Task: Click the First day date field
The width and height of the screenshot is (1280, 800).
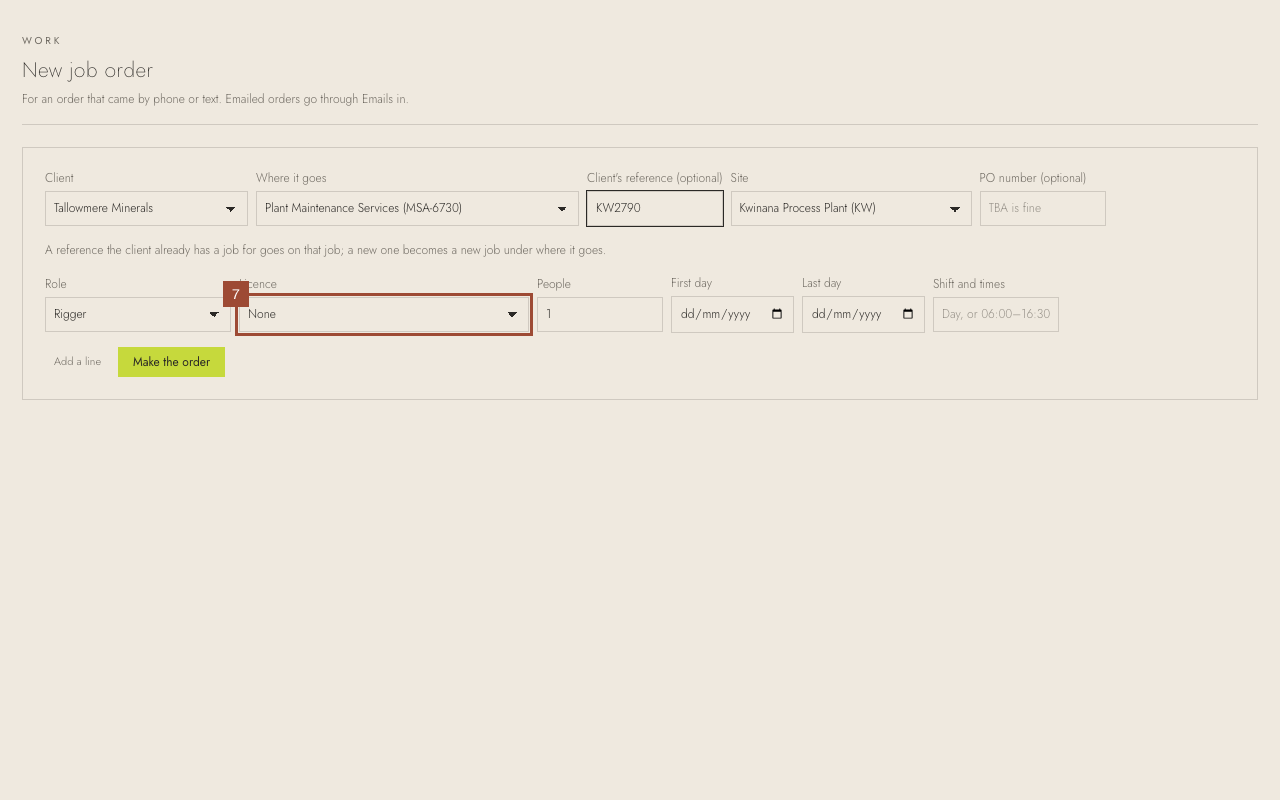Action: [732, 314]
